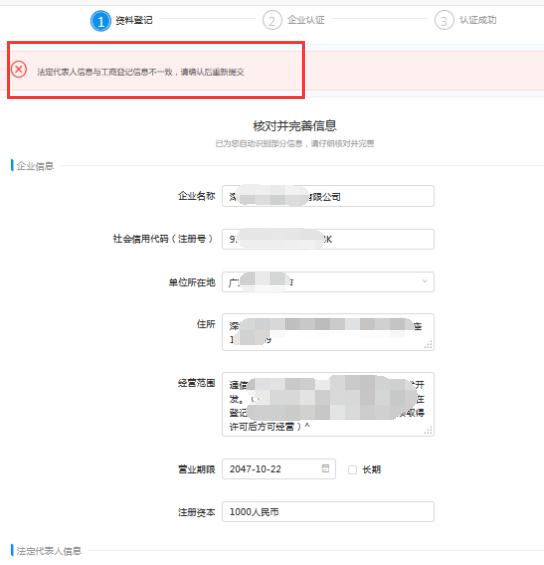Click inside the 住所 text area

click(x=328, y=332)
